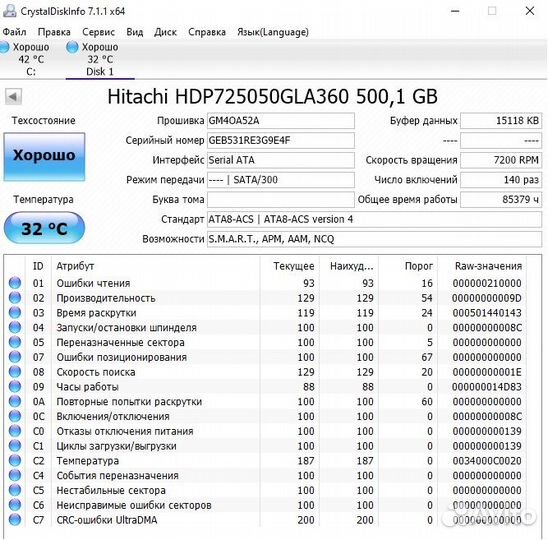Click status icon for Повторные попытки раскрутки row
The image size is (548, 540).
pyautogui.click(x=15, y=401)
